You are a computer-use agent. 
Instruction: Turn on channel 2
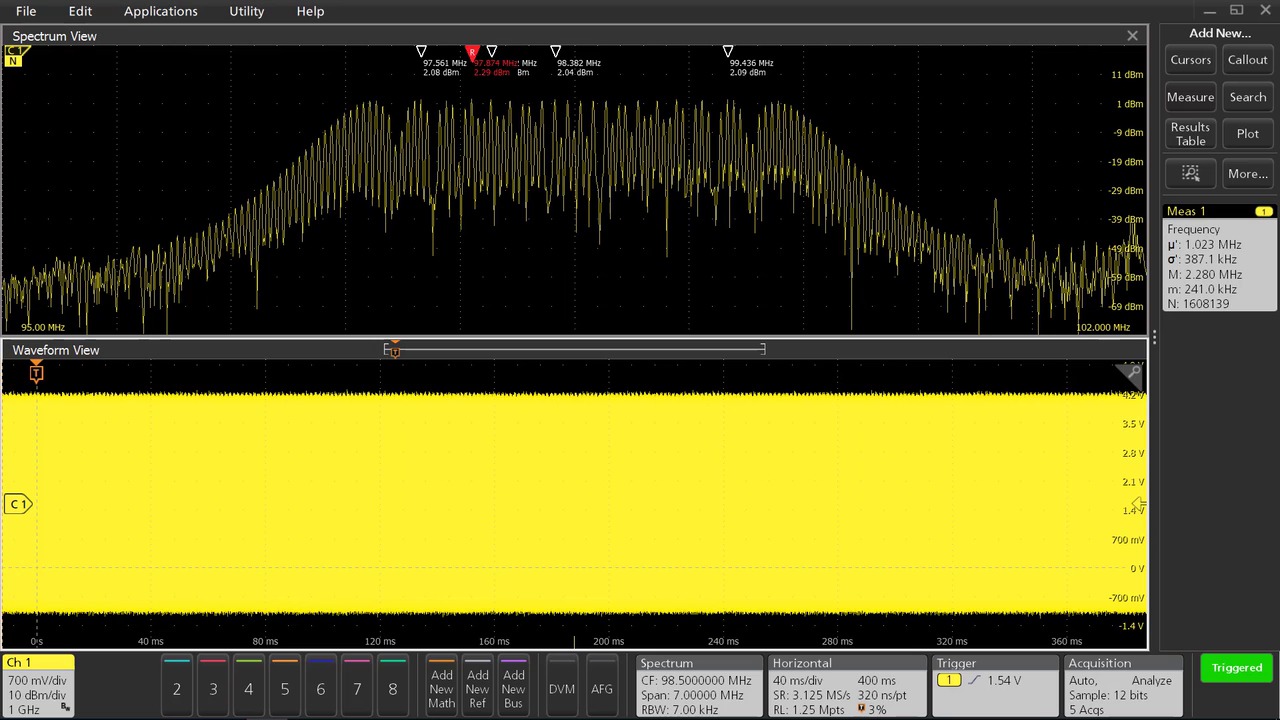tap(176, 688)
